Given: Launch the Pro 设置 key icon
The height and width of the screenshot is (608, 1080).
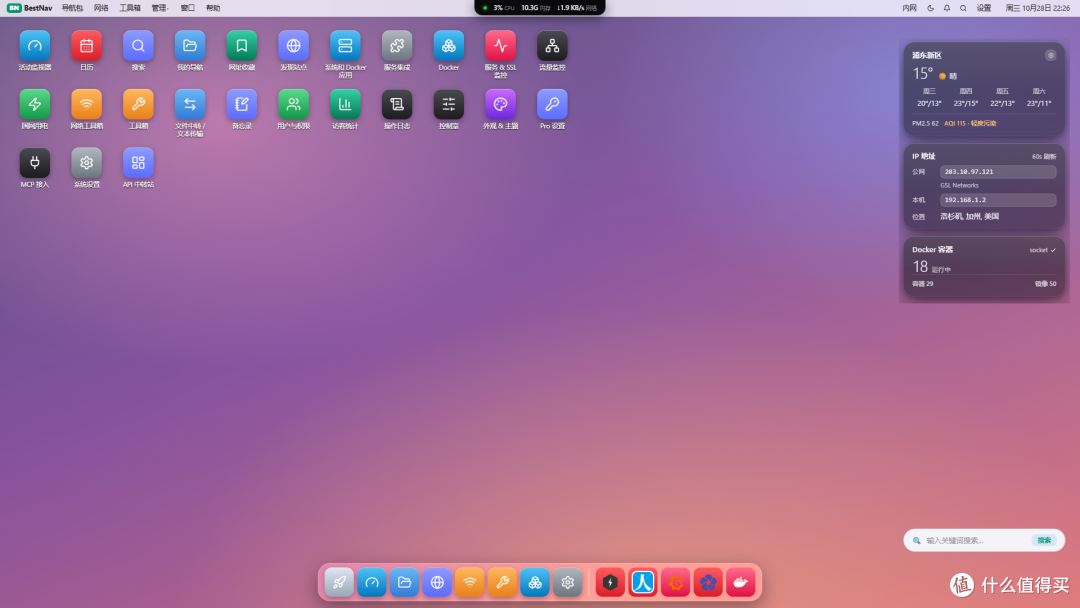Looking at the screenshot, I should point(552,105).
